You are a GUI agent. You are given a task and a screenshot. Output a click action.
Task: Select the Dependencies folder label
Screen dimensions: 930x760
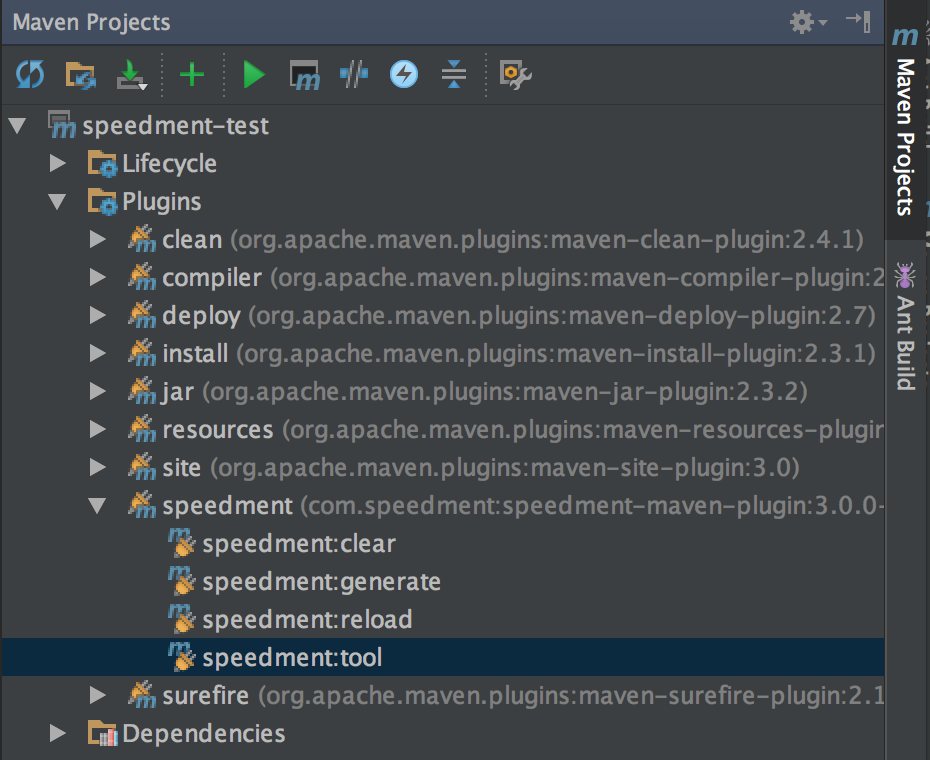pos(204,733)
